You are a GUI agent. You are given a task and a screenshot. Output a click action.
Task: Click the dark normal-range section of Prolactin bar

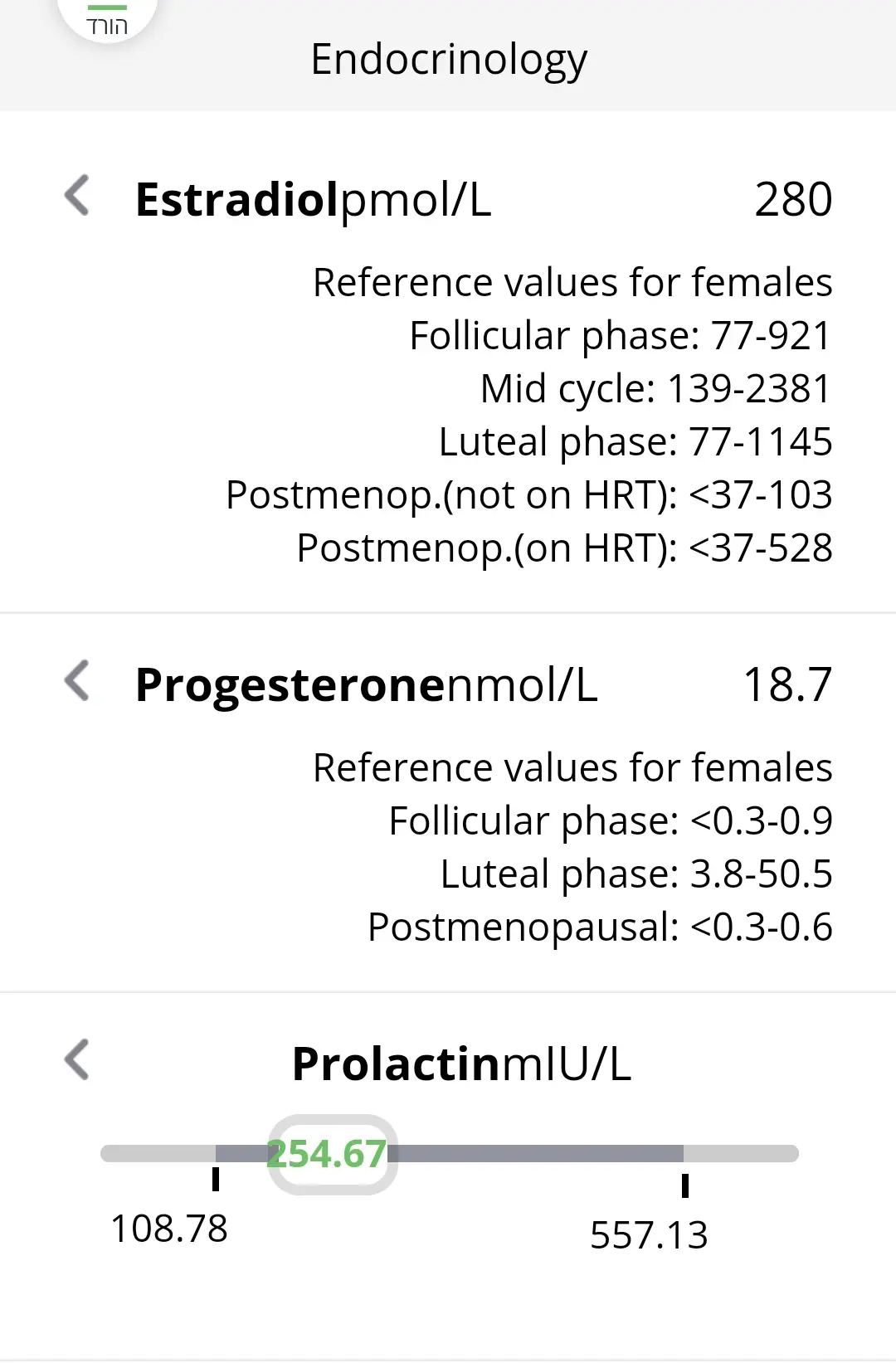click(539, 1153)
